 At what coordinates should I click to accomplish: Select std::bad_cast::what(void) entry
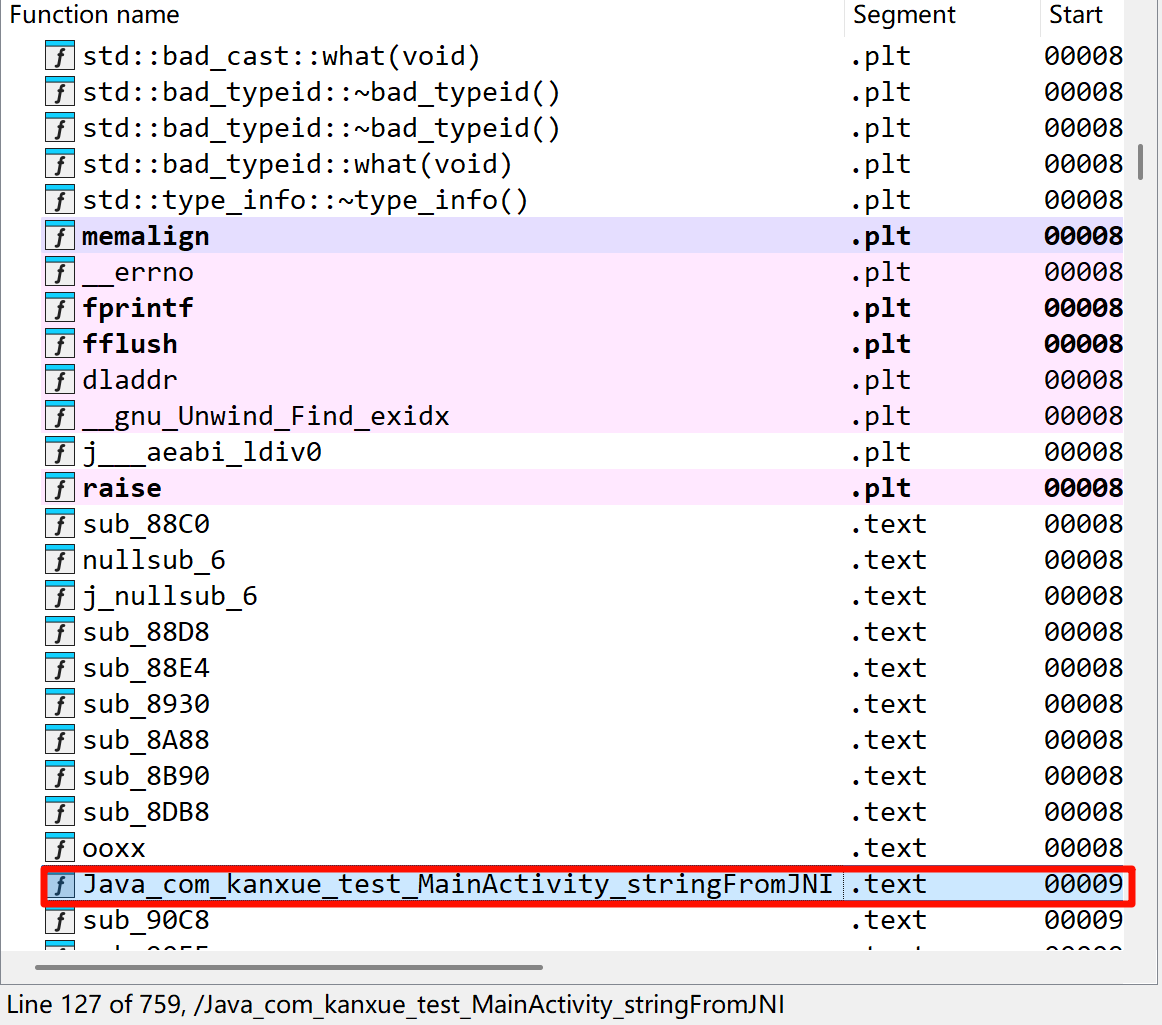(x=281, y=57)
